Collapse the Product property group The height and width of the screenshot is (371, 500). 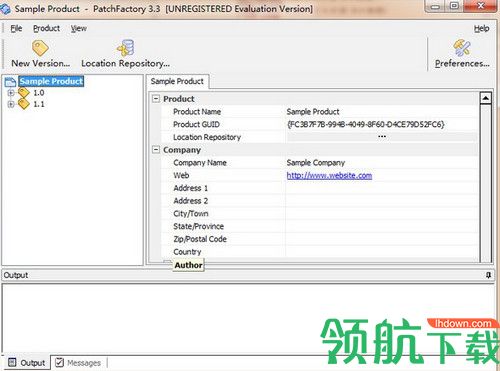[x=156, y=99]
